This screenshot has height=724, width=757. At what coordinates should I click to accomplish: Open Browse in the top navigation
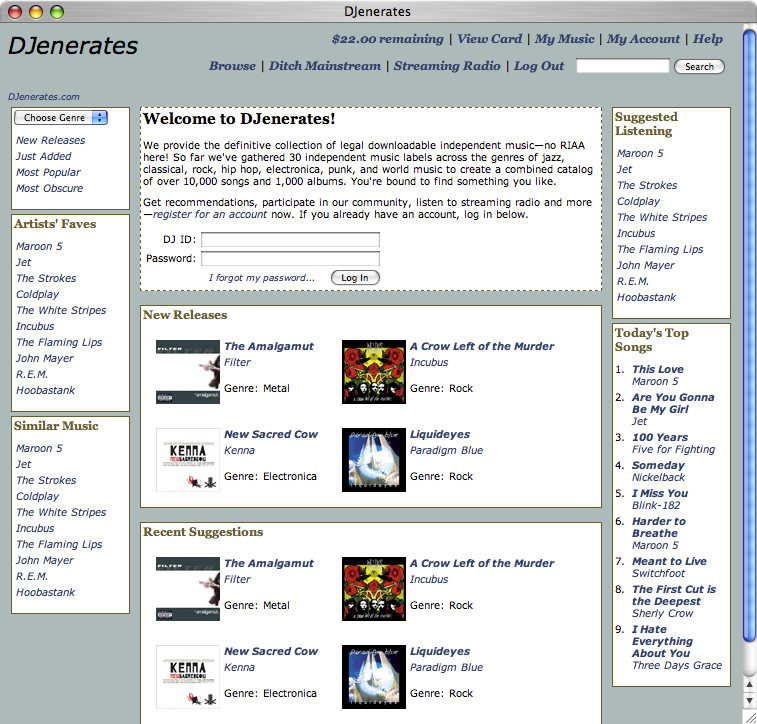point(232,66)
